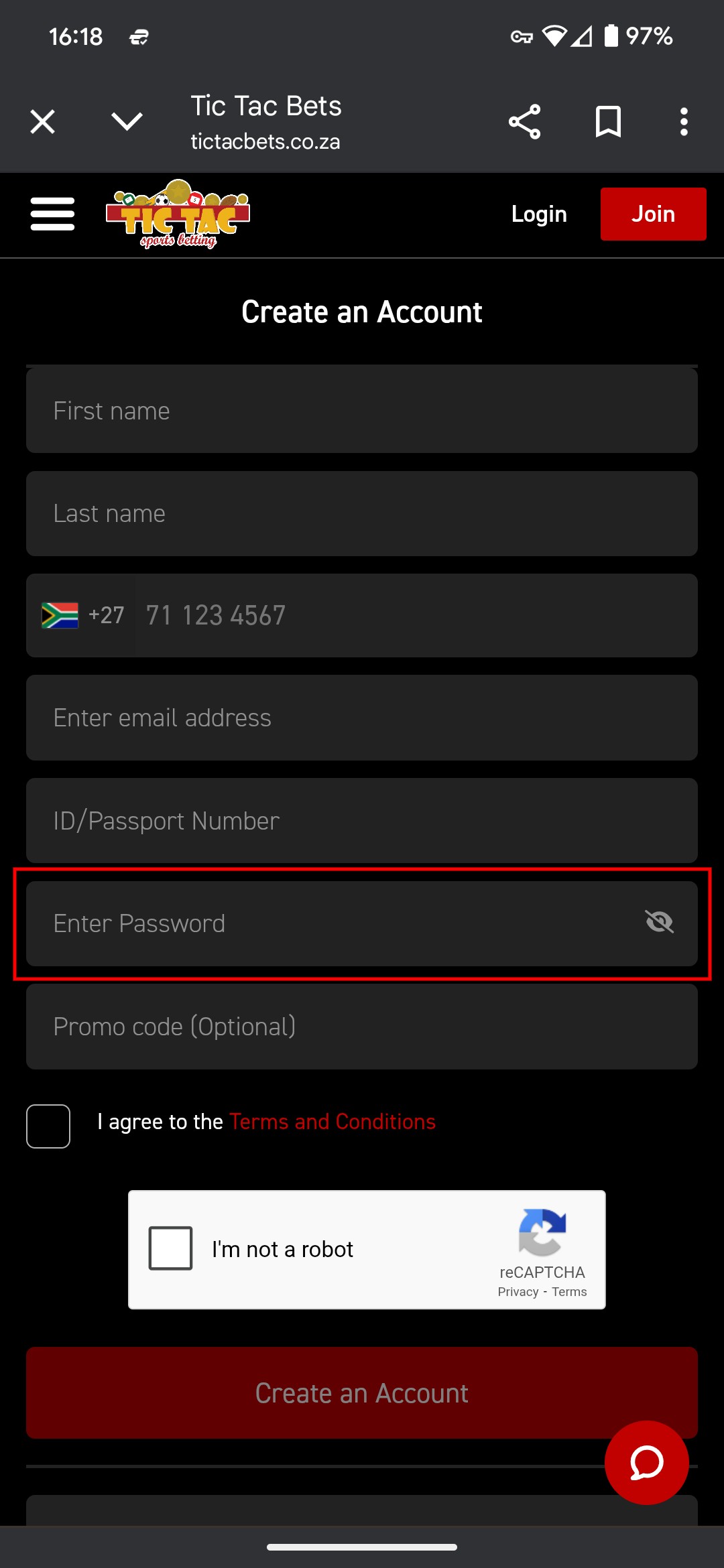Focus the ID/Passport Number field
The width and height of the screenshot is (724, 1568).
click(362, 820)
